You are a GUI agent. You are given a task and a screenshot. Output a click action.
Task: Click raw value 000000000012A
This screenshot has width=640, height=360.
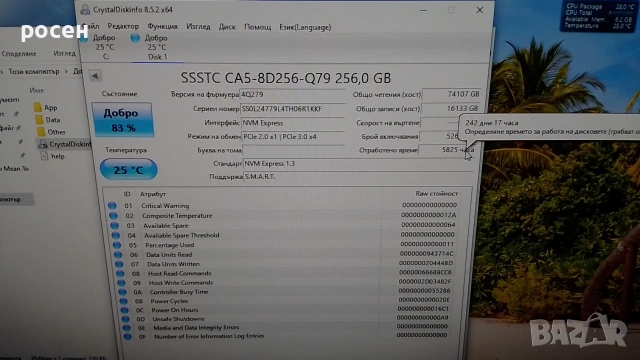pos(429,215)
